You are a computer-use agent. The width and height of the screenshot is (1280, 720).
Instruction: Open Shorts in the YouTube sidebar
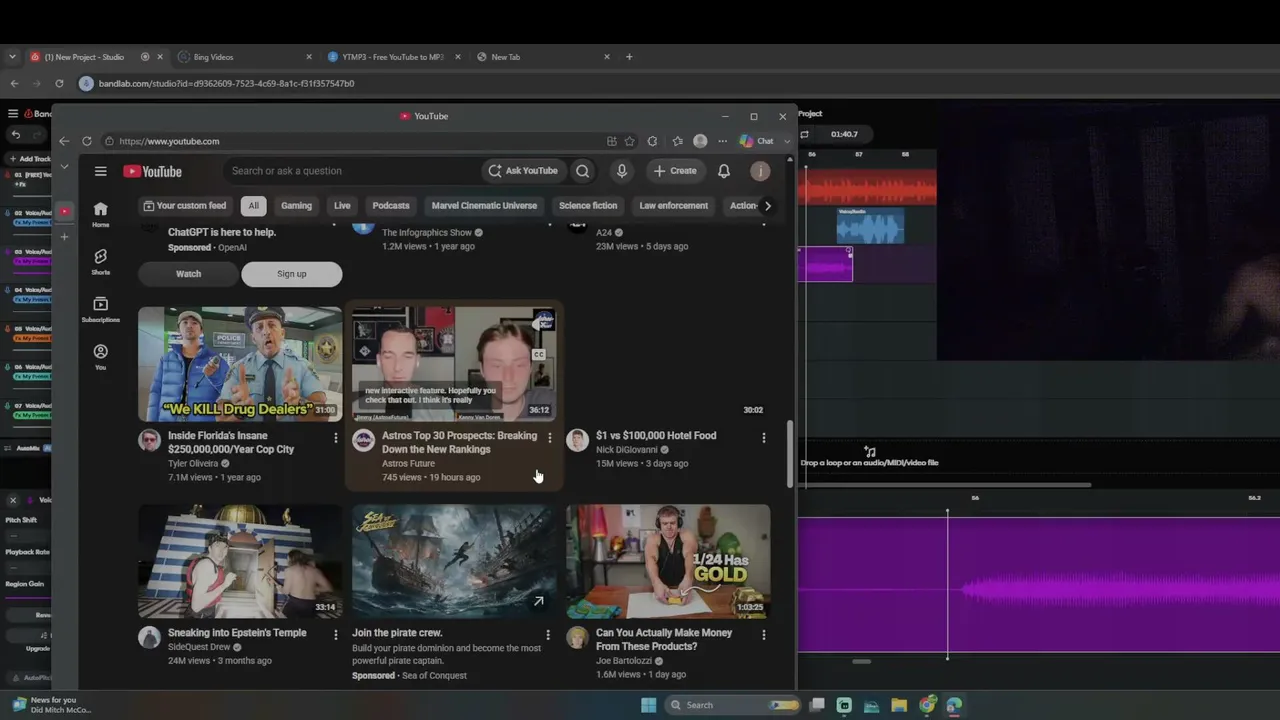[x=100, y=262]
